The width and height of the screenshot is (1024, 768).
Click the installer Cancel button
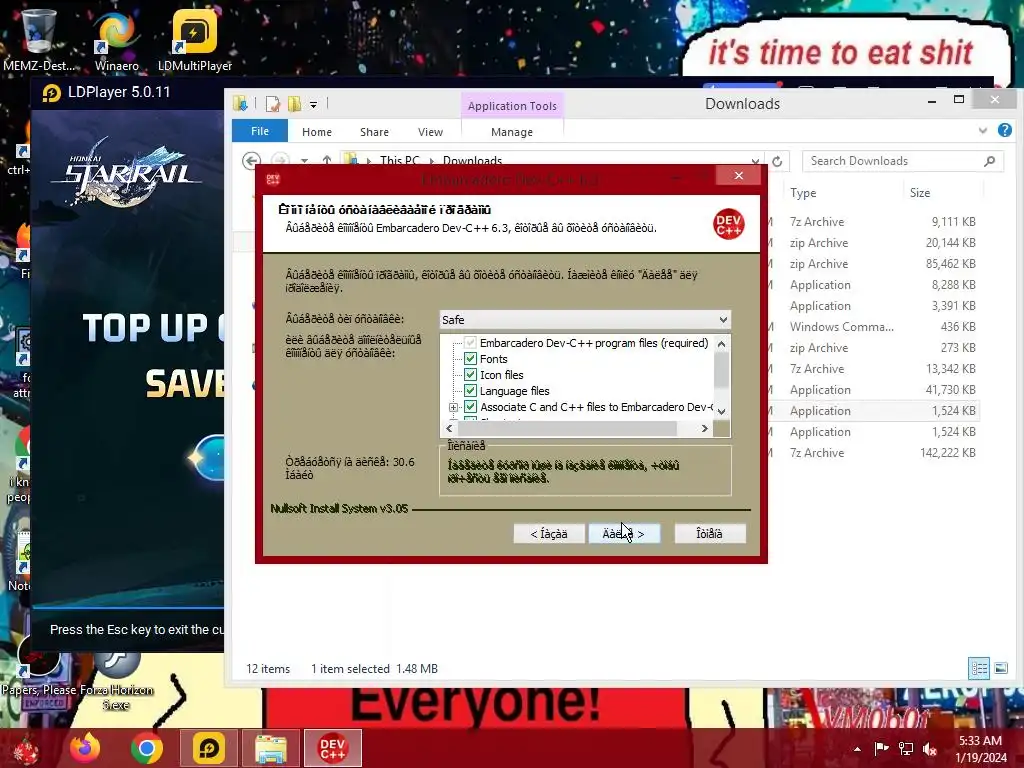(x=709, y=534)
